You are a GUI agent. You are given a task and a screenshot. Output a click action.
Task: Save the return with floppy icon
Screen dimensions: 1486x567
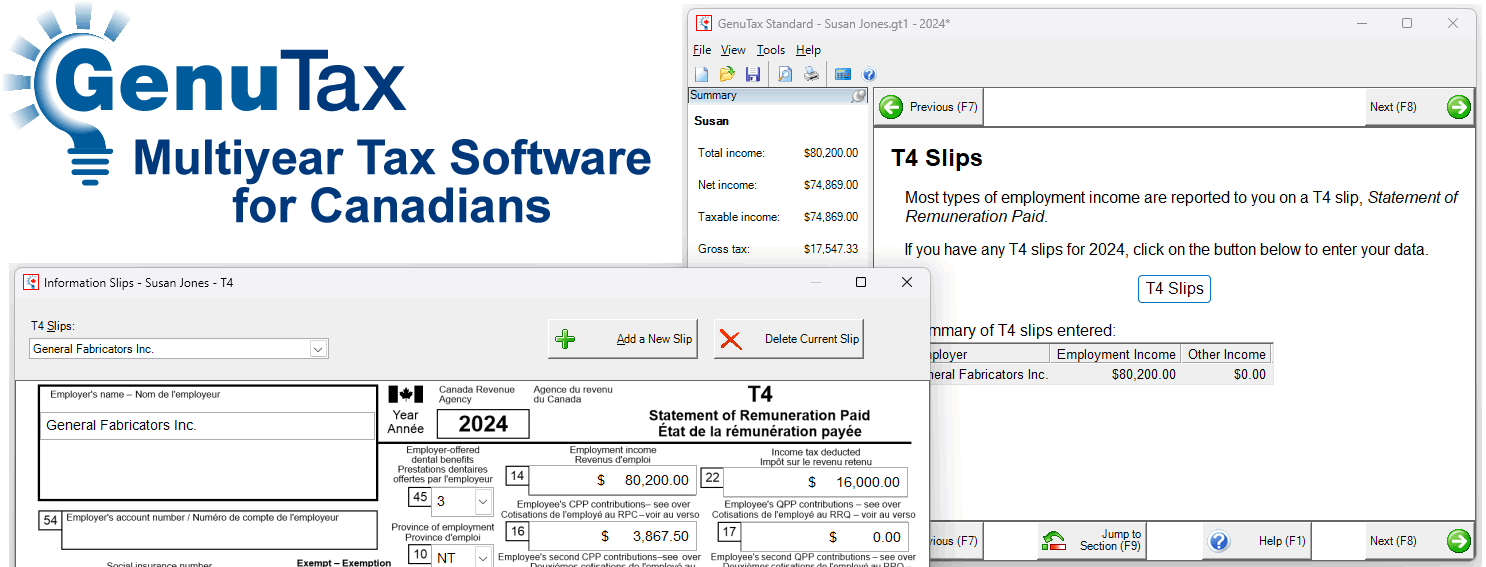[753, 74]
